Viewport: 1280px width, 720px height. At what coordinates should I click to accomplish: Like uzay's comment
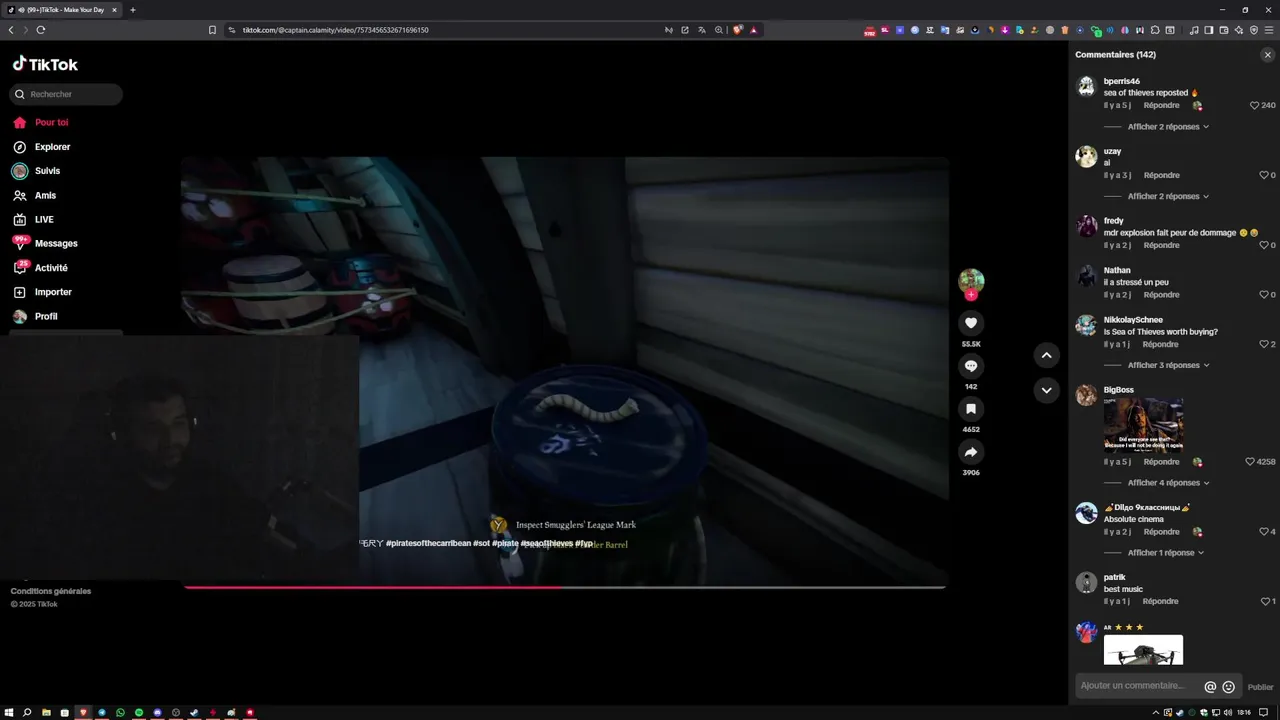click(1264, 175)
